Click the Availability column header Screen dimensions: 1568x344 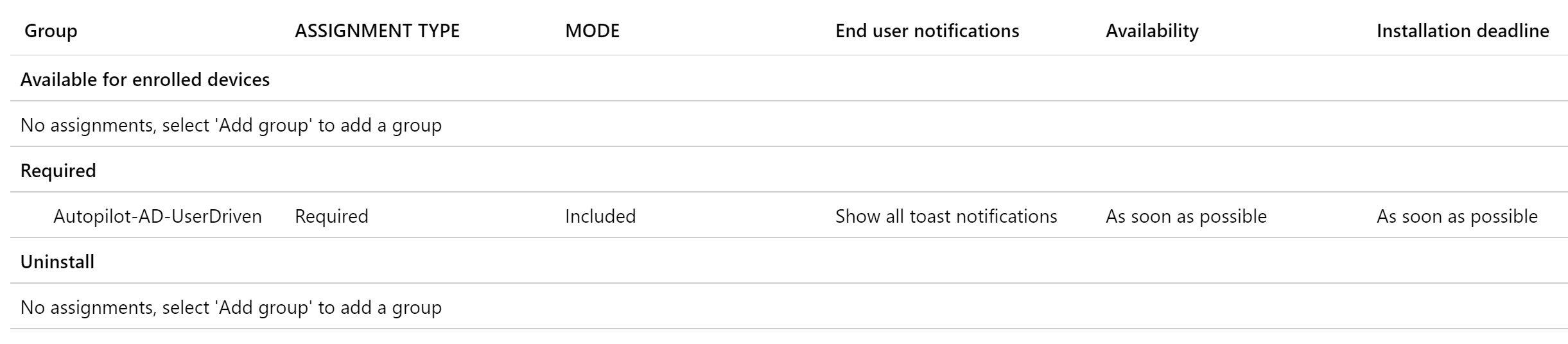pyautogui.click(x=1152, y=31)
